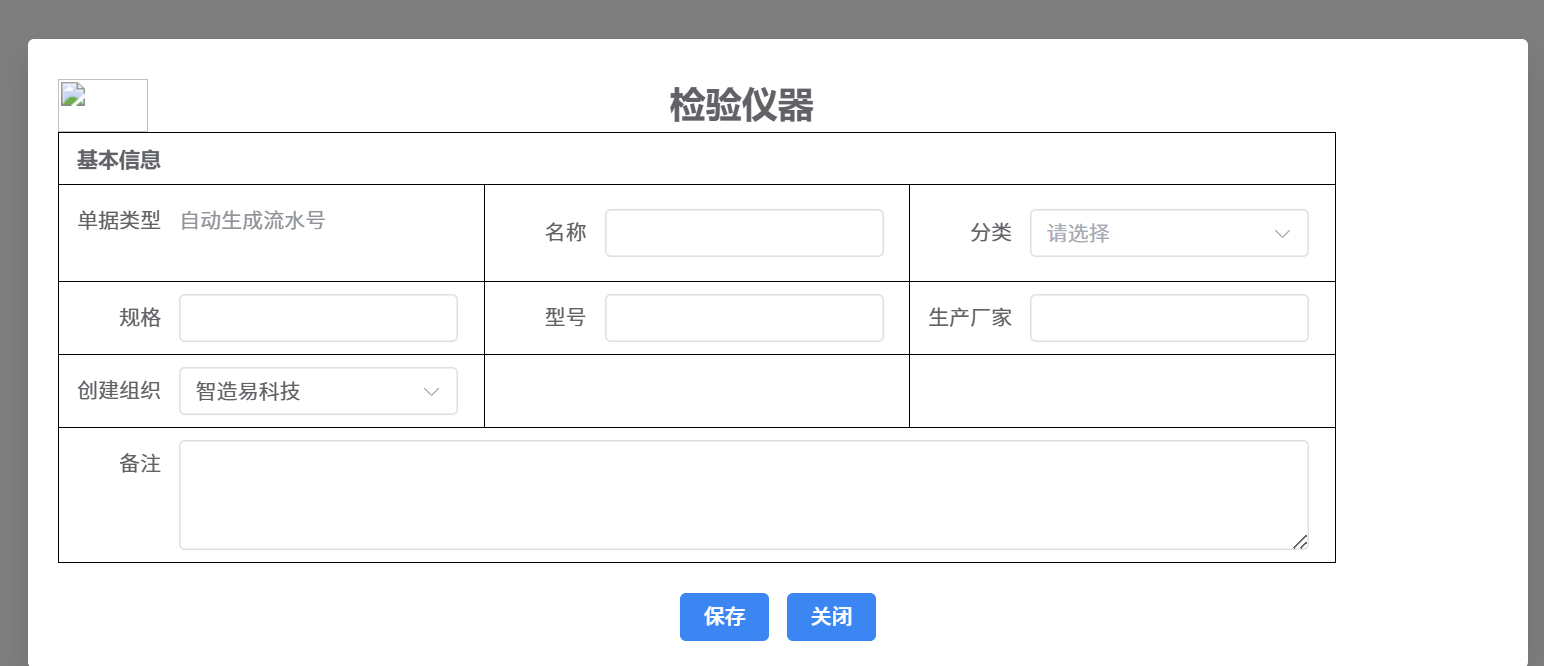Image resolution: width=1544 pixels, height=666 pixels.
Task: Click the 创建组织 dropdown chevron arrow
Action: [x=432, y=391]
